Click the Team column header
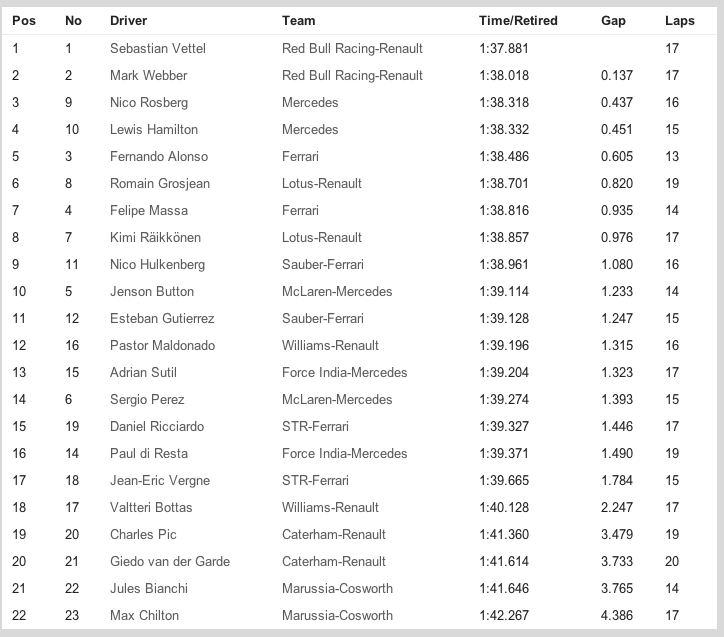 298,21
